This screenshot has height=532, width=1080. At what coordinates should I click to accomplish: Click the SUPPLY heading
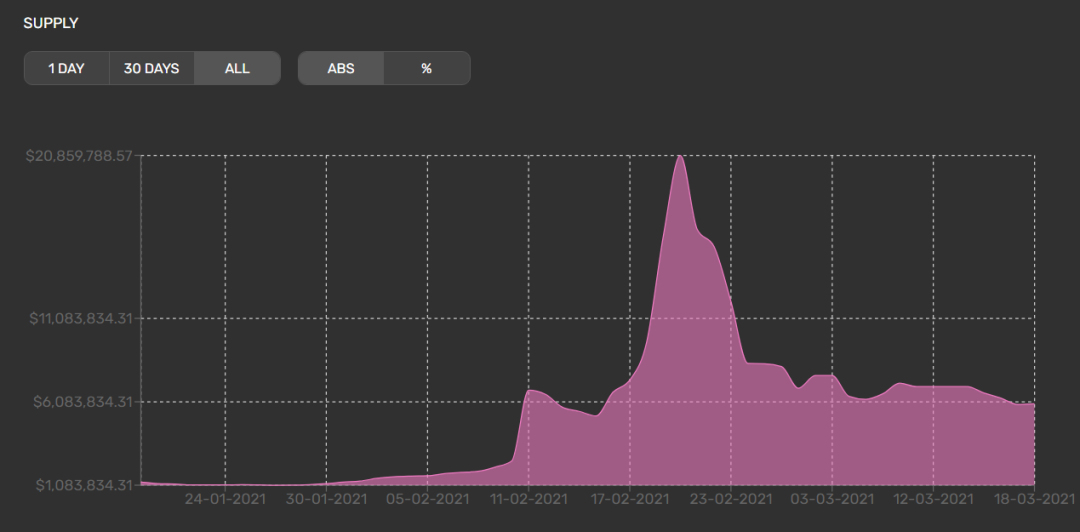(51, 23)
